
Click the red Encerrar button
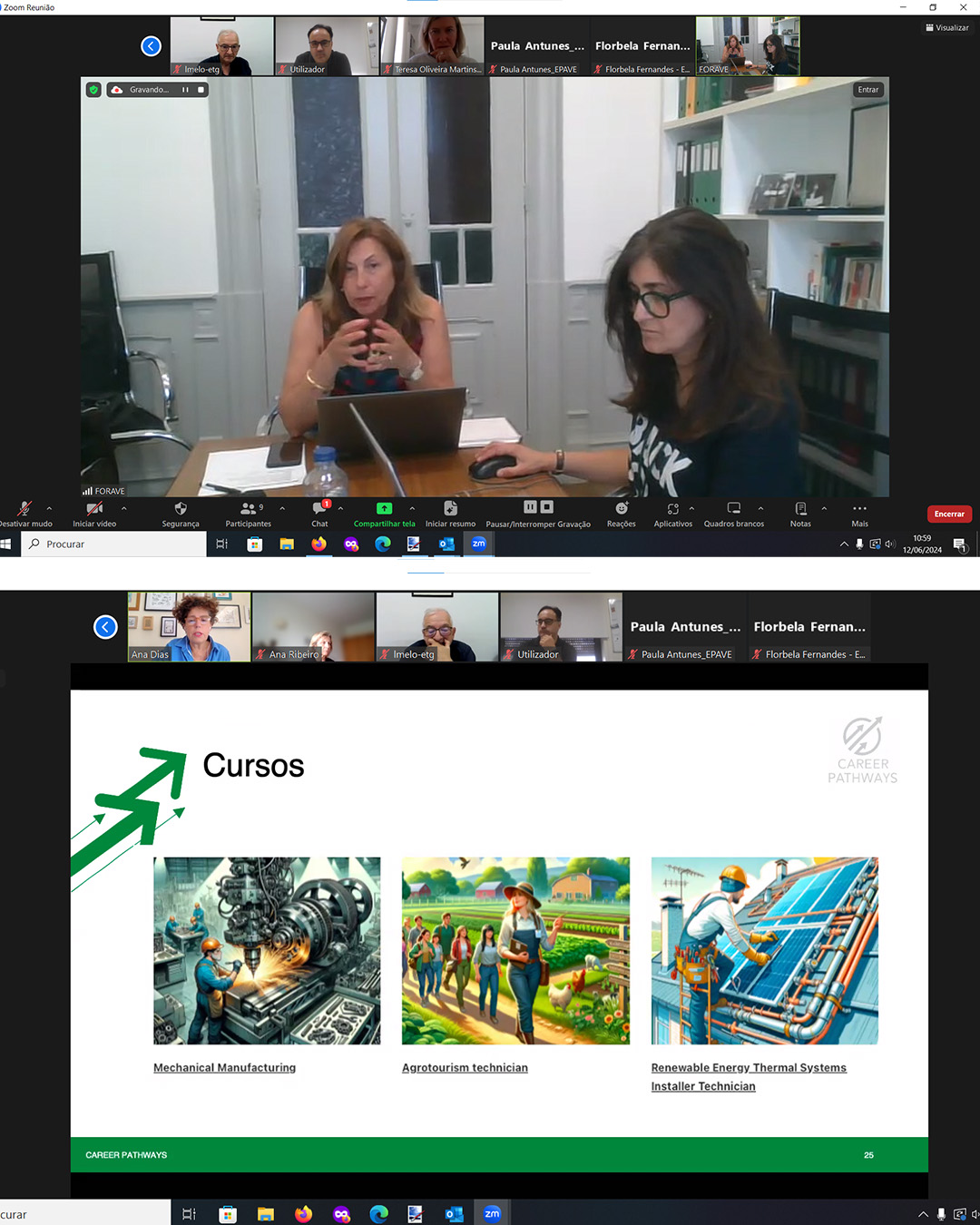949,514
